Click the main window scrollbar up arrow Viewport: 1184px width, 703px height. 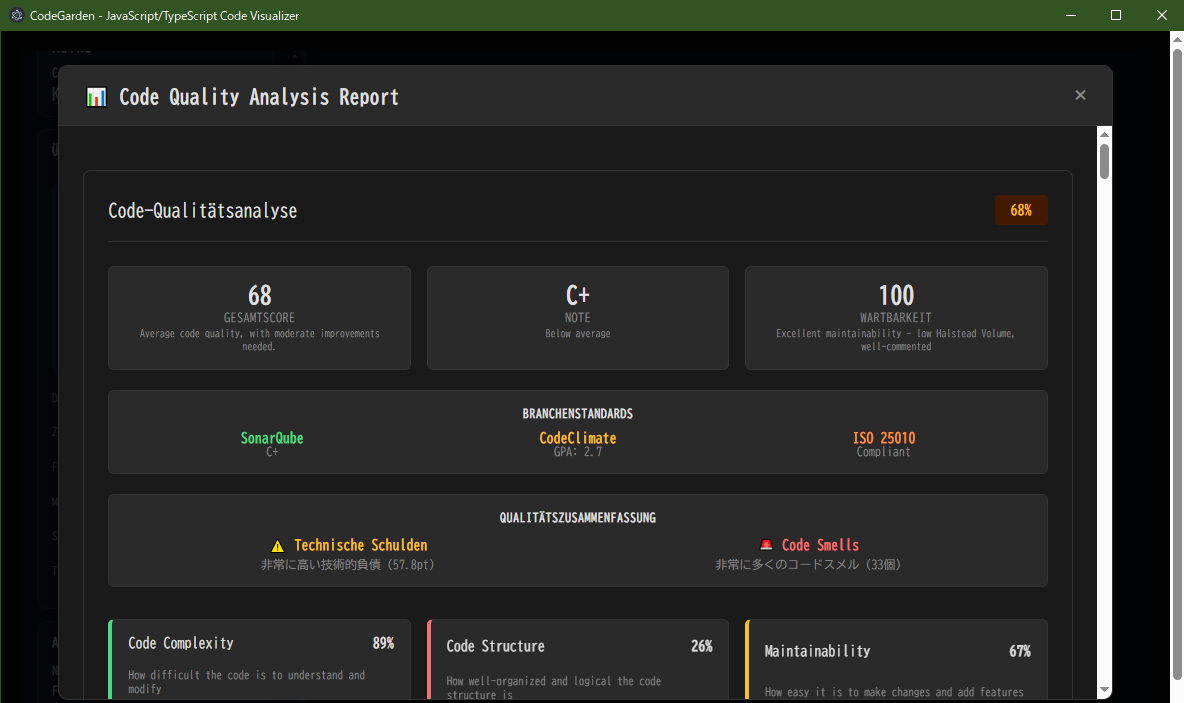tap(1176, 39)
